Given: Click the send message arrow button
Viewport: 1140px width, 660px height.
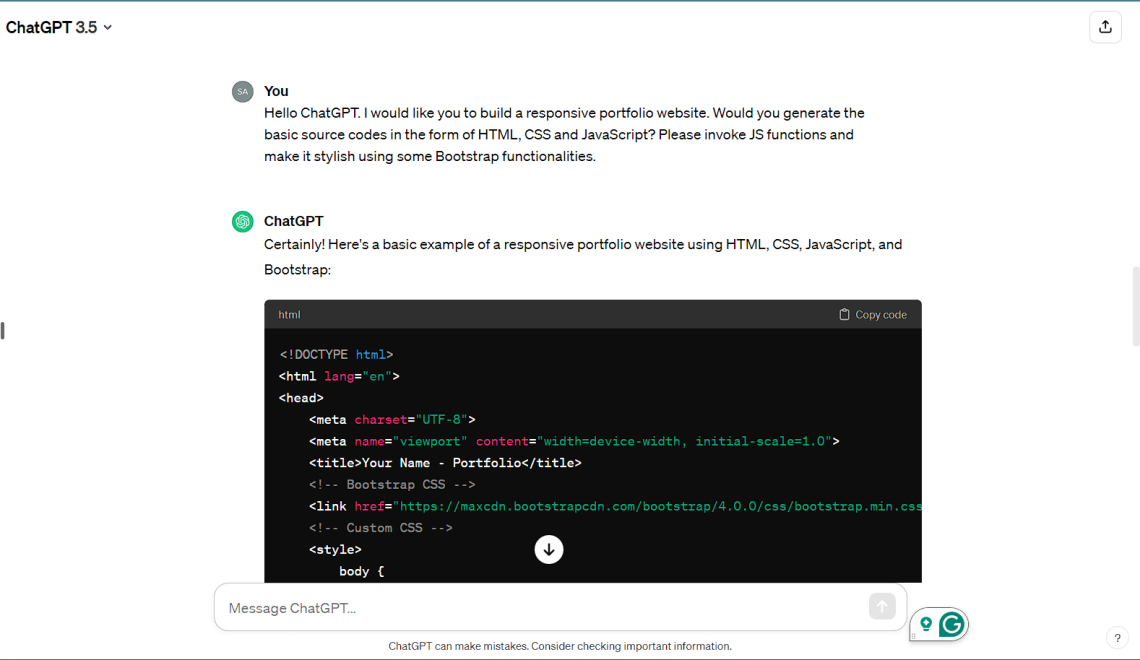Looking at the screenshot, I should click(881, 606).
